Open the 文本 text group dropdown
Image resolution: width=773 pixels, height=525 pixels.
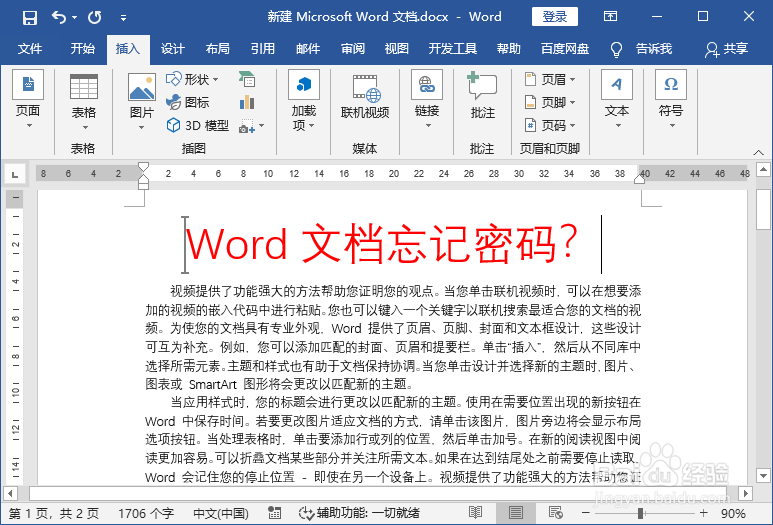click(x=617, y=100)
